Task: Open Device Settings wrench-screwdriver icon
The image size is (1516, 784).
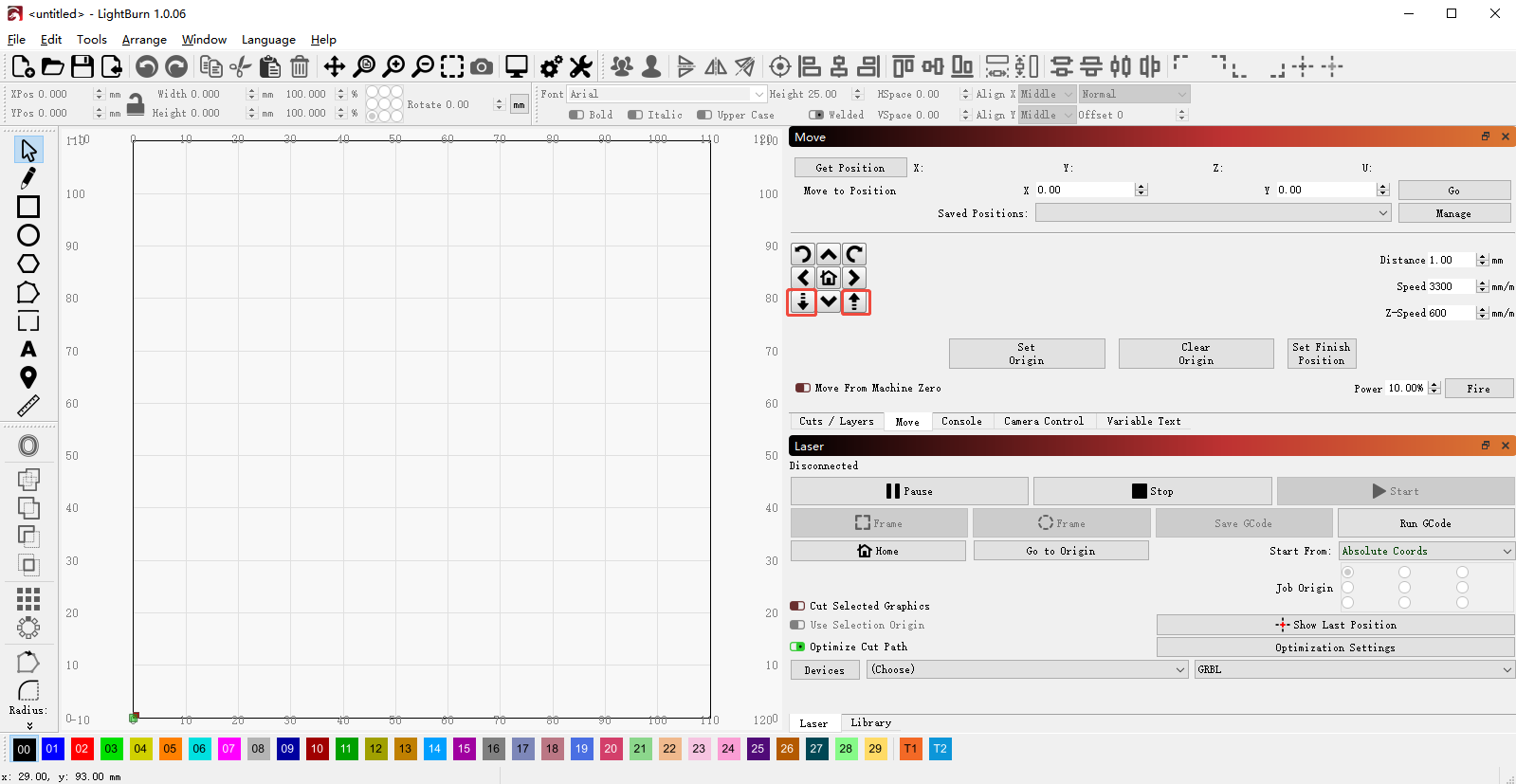Action: pos(580,66)
